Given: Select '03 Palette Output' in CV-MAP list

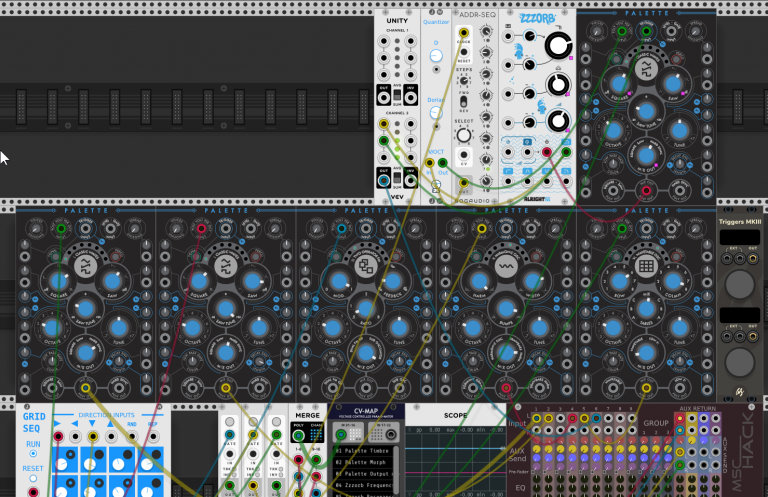Looking at the screenshot, I should pyautogui.click(x=362, y=474).
